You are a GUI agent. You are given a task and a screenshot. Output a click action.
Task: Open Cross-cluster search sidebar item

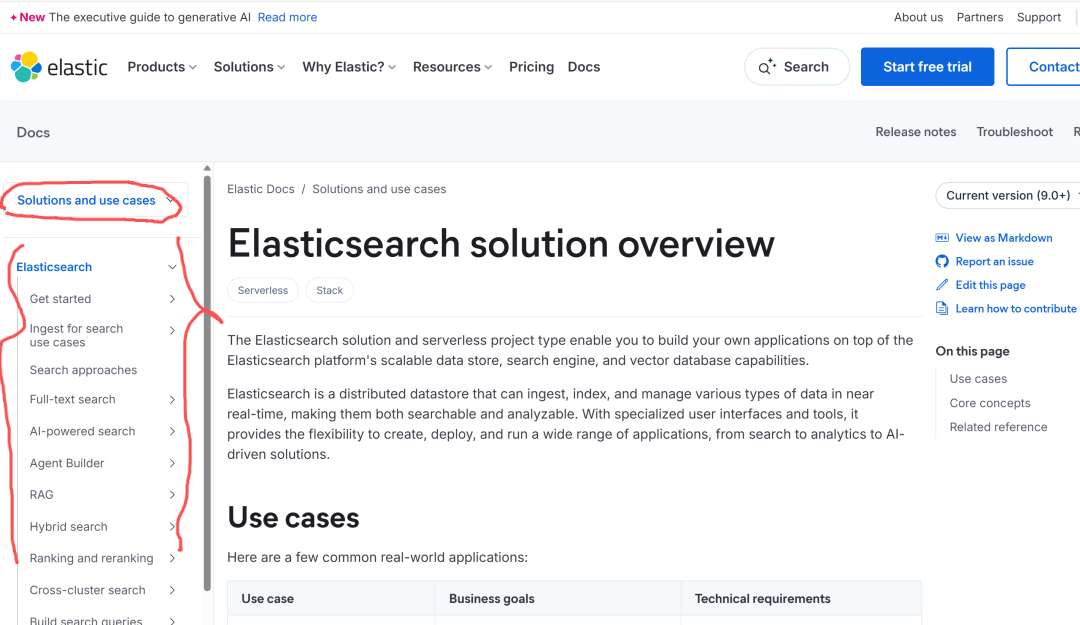(87, 591)
